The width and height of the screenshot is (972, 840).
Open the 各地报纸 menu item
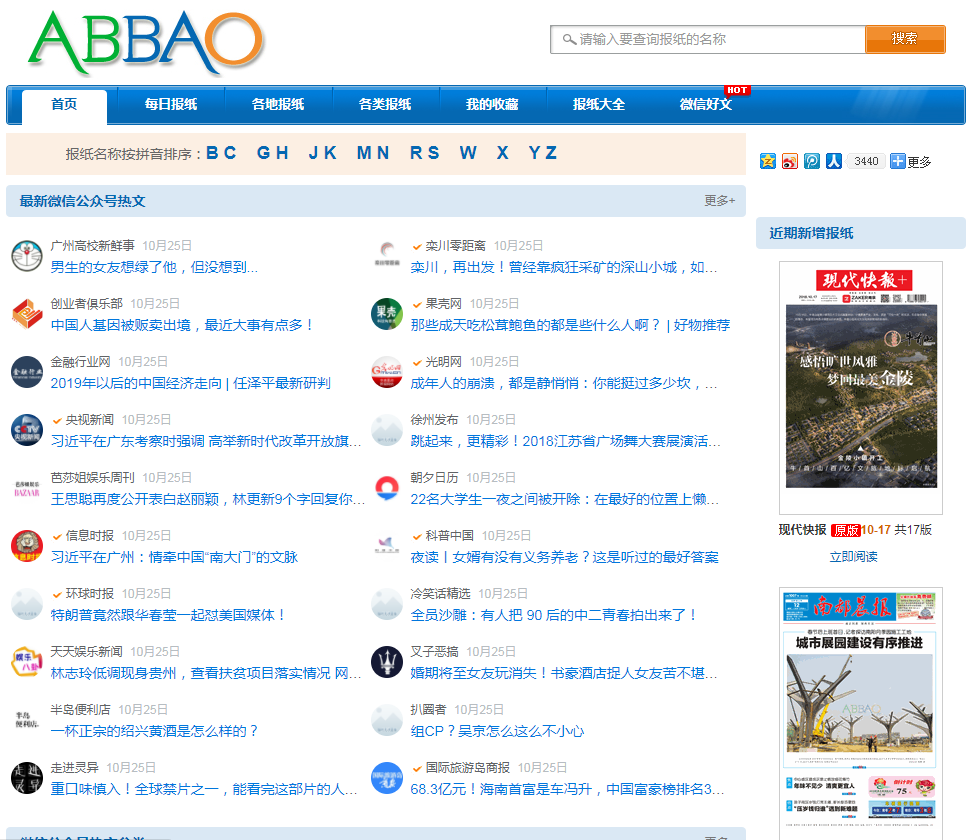point(278,105)
